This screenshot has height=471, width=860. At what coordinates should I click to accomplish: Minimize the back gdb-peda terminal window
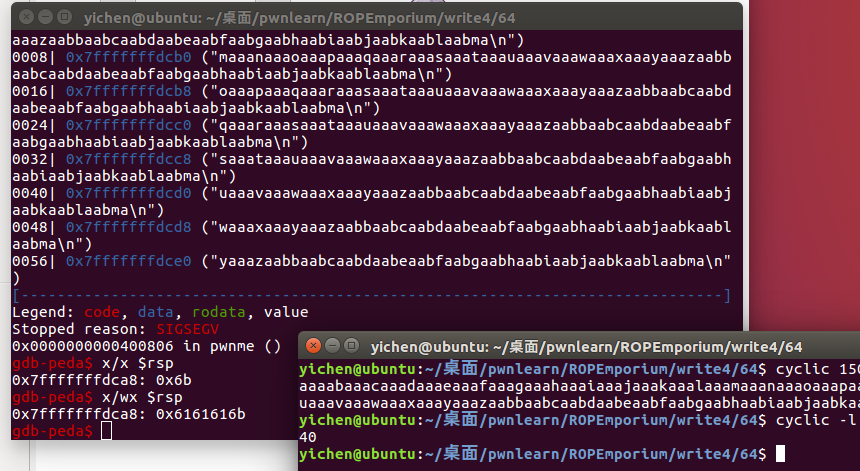[x=46, y=17]
